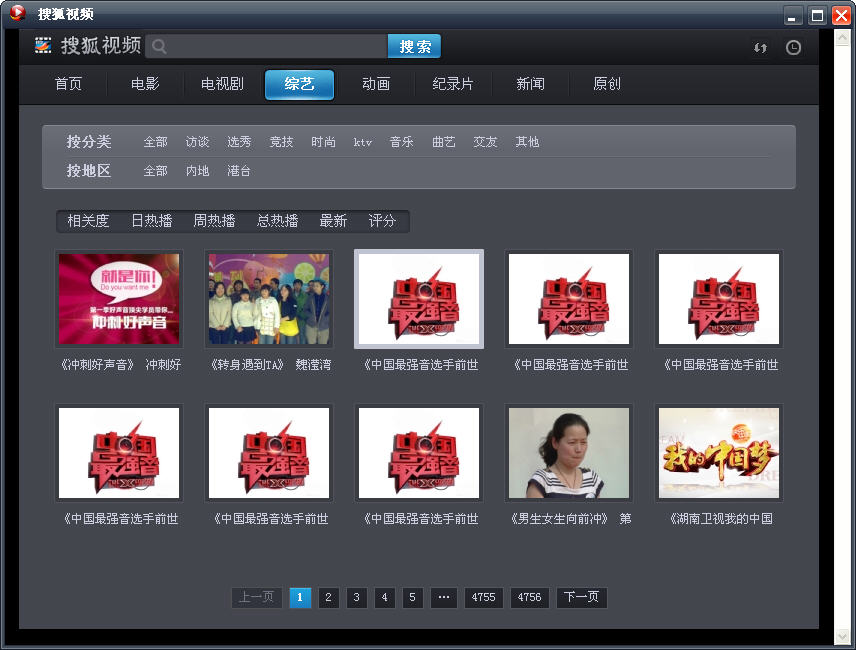
Task: Sort results by 最新
Action: click(x=334, y=221)
